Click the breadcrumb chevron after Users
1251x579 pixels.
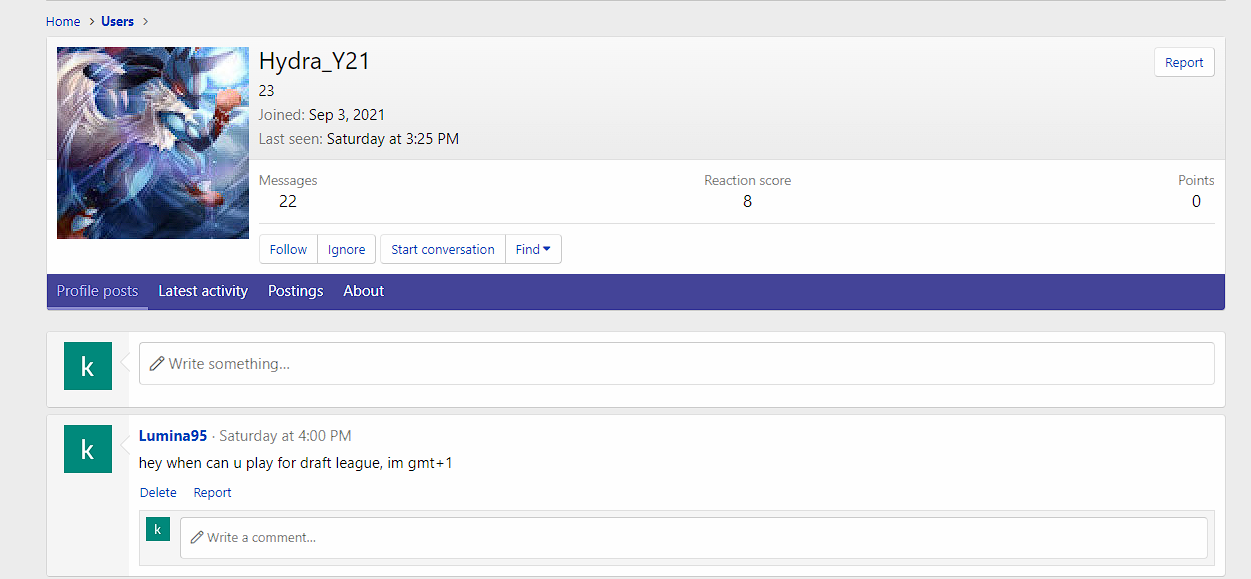pos(145,21)
